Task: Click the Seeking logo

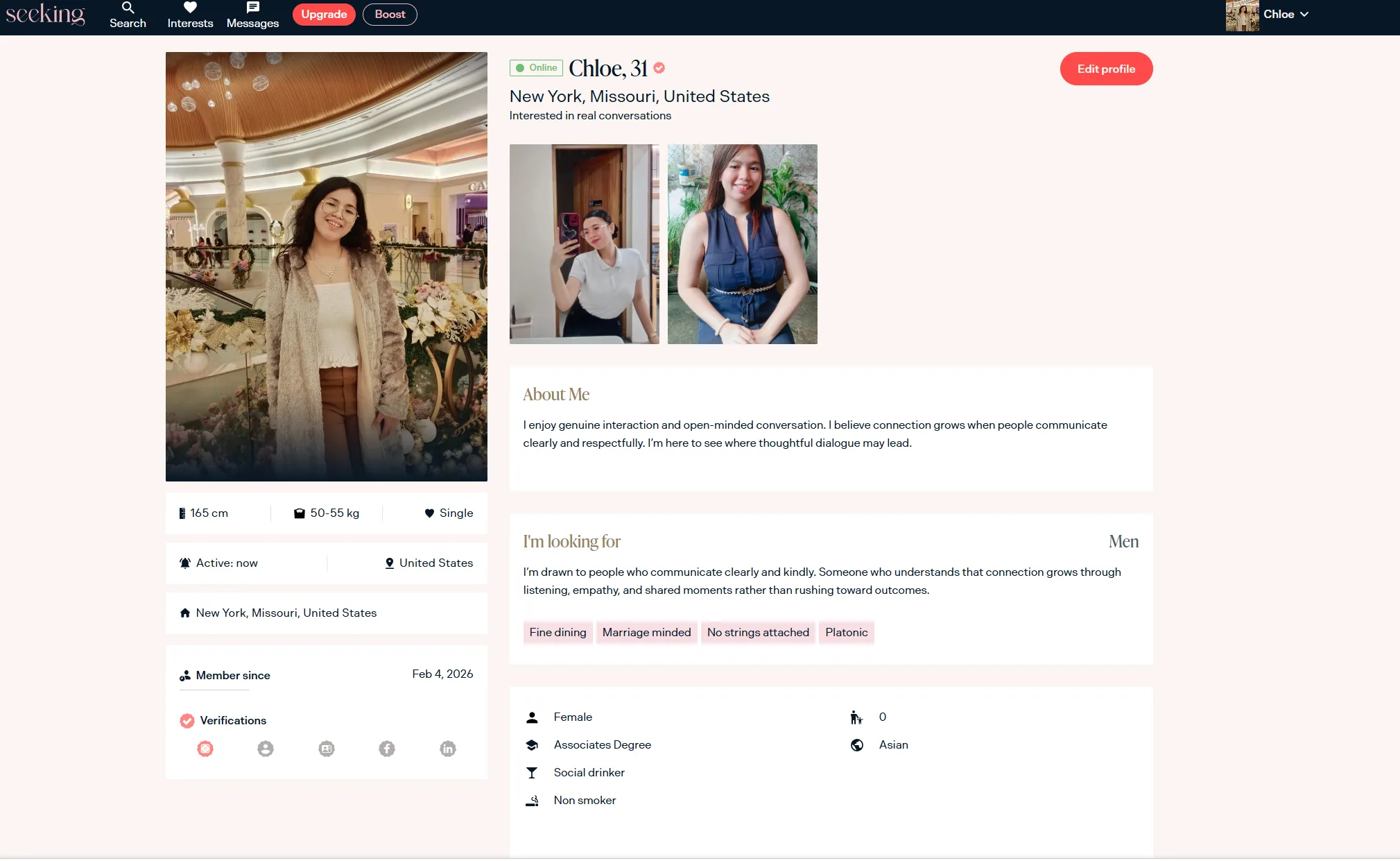Action: click(x=45, y=14)
